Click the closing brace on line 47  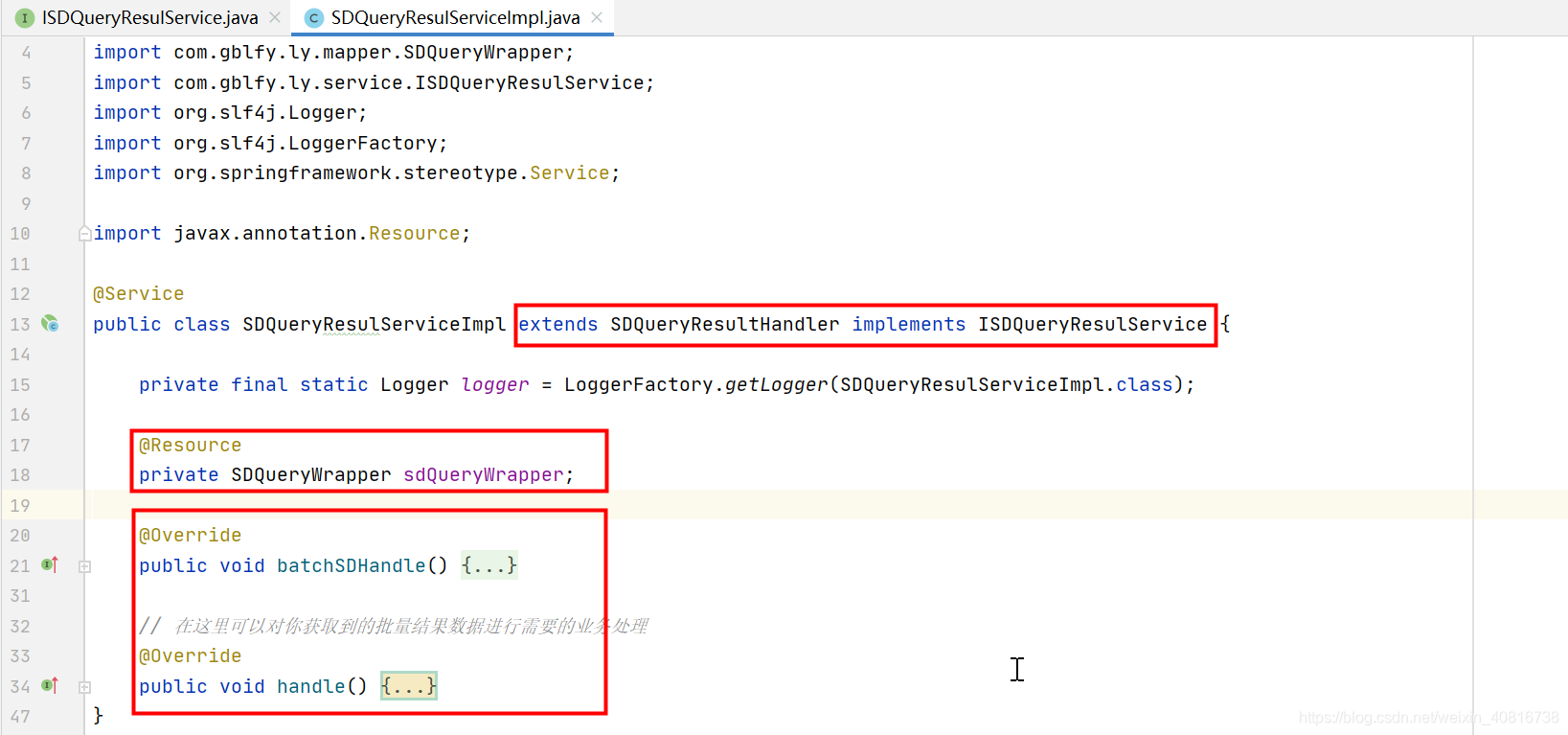(98, 716)
